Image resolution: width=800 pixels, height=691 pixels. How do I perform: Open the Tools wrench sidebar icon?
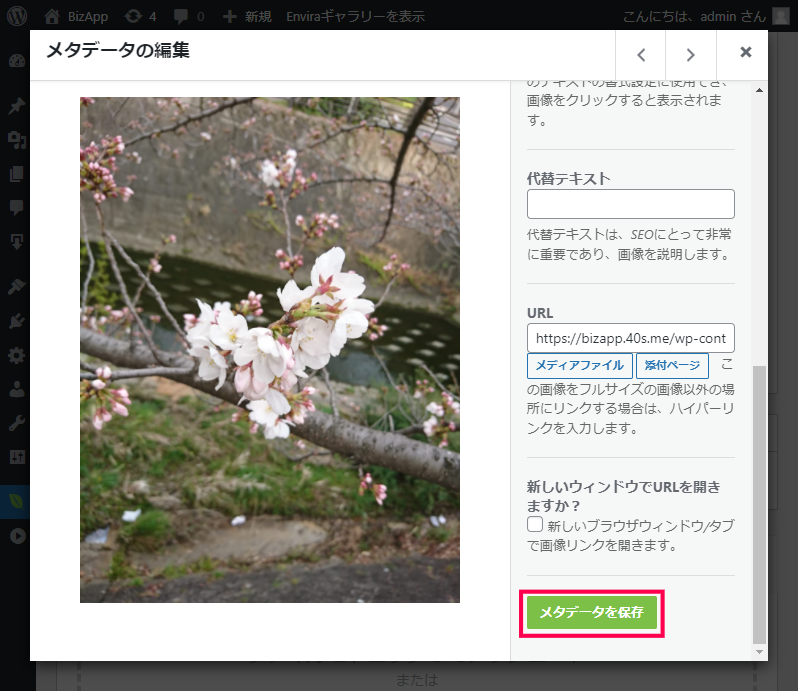coord(17,423)
